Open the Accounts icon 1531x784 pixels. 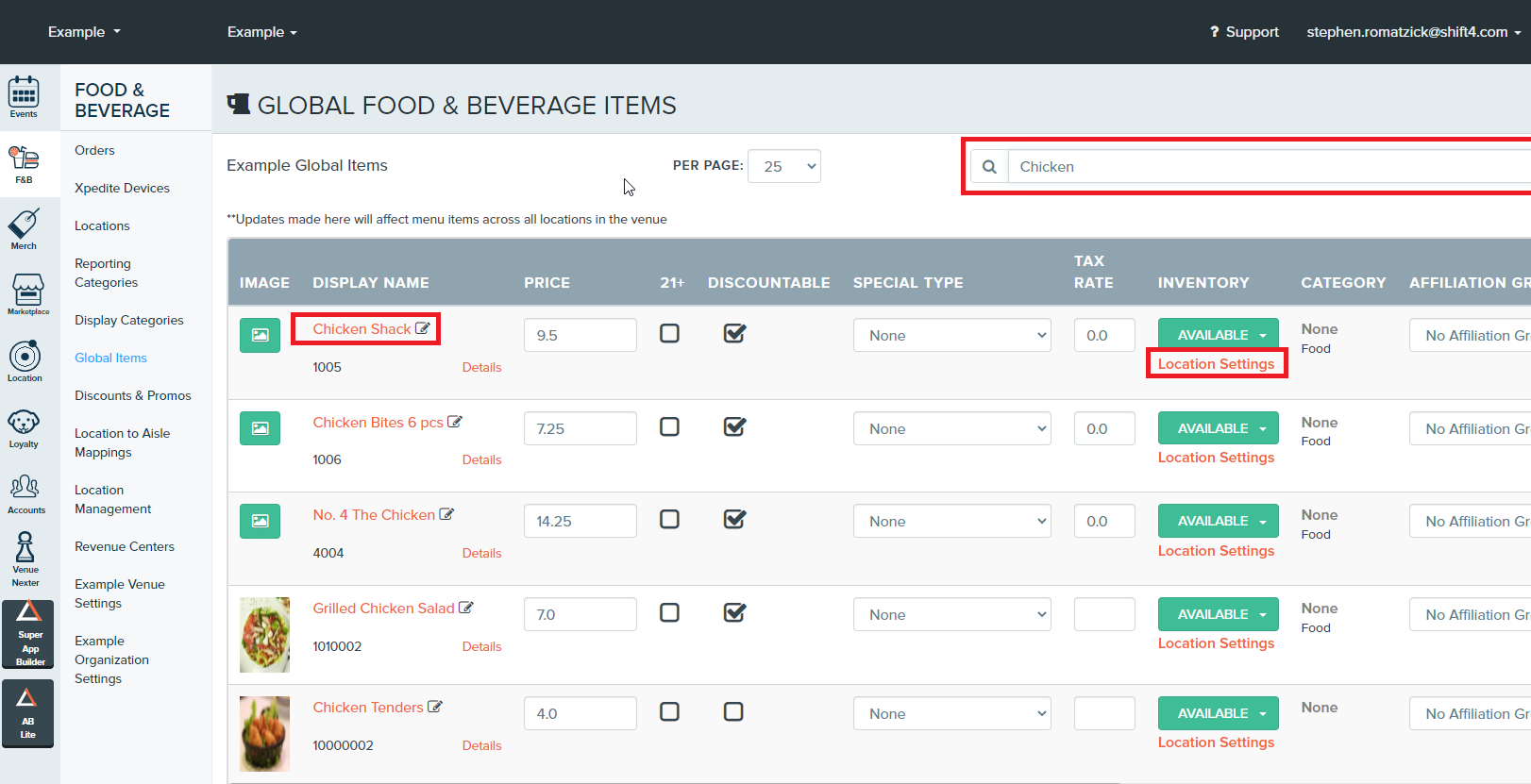[x=25, y=493]
